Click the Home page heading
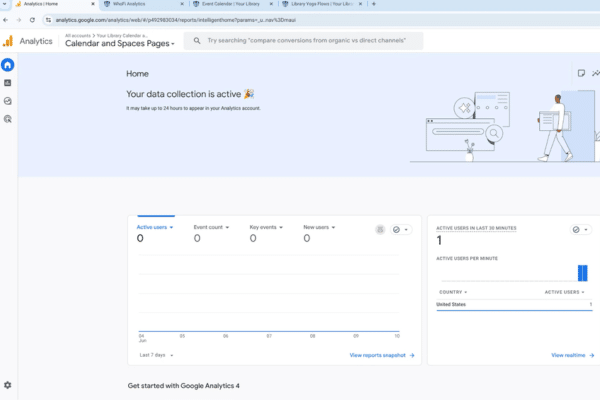Screen dimensions: 600x400 point(137,73)
